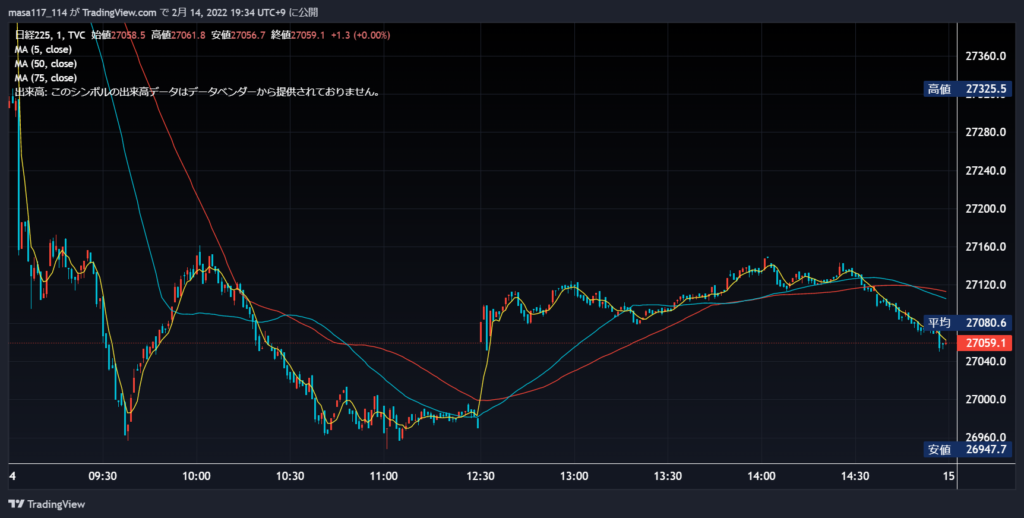Click the 高値 27325.5 price label
Viewport: 1024px width, 518px height.
click(x=968, y=89)
